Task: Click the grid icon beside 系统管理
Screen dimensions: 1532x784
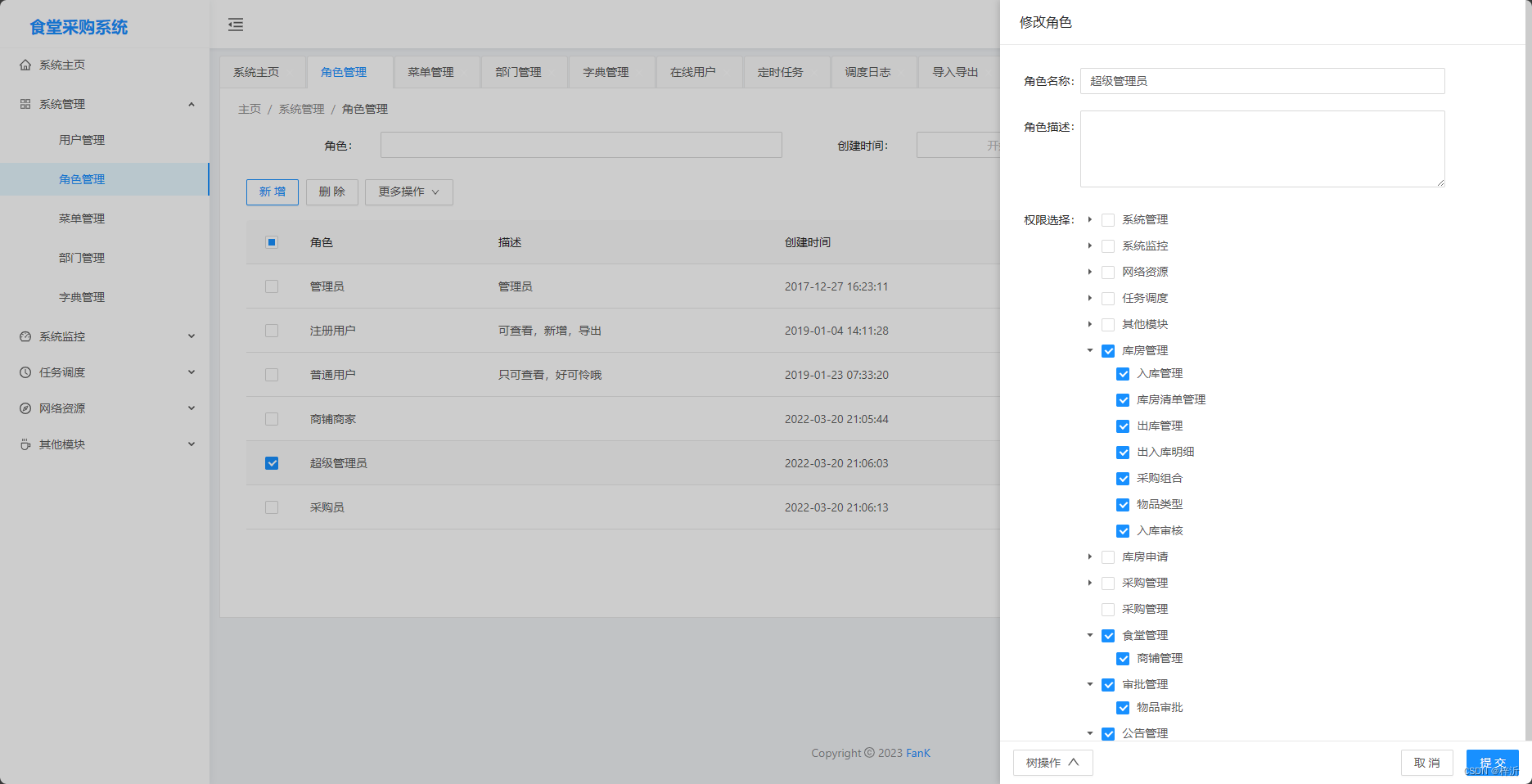Action: [25, 104]
